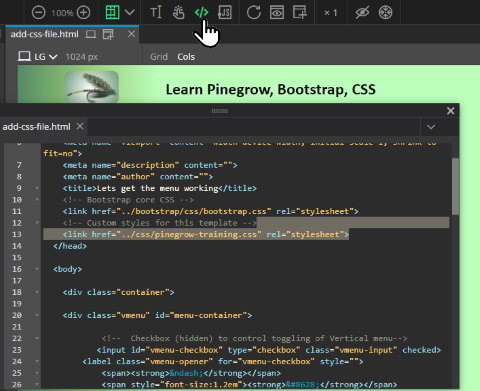Click the bootstrap.css link line
This screenshot has width=480, height=391.
point(211,211)
